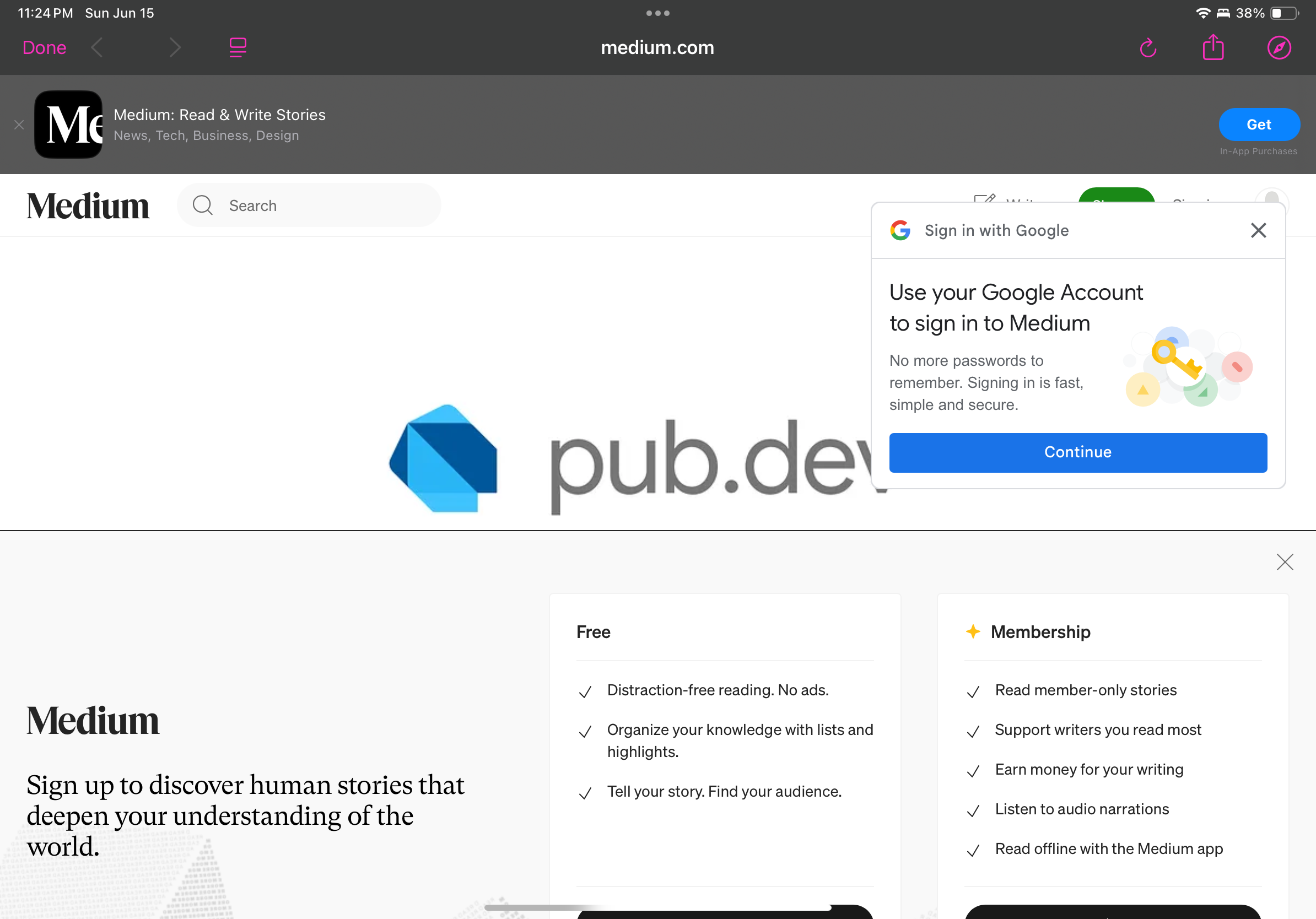Dismiss the Medium app banner
Viewport: 1316px width, 919px height.
click(x=19, y=125)
